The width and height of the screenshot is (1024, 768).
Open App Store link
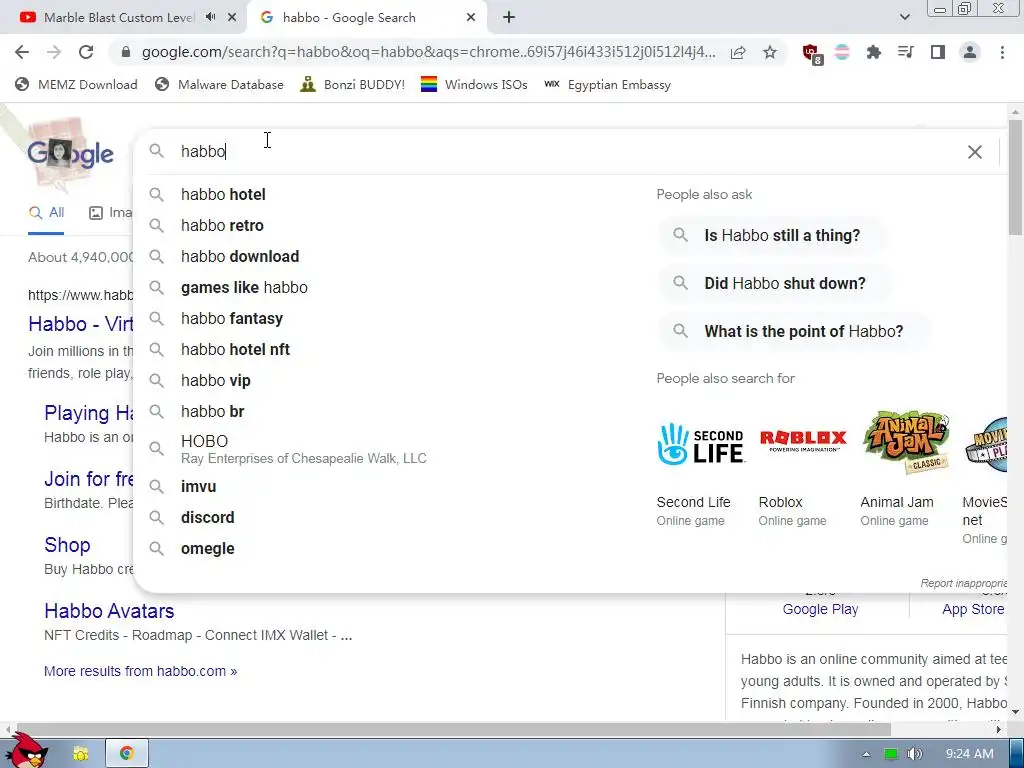coord(973,609)
